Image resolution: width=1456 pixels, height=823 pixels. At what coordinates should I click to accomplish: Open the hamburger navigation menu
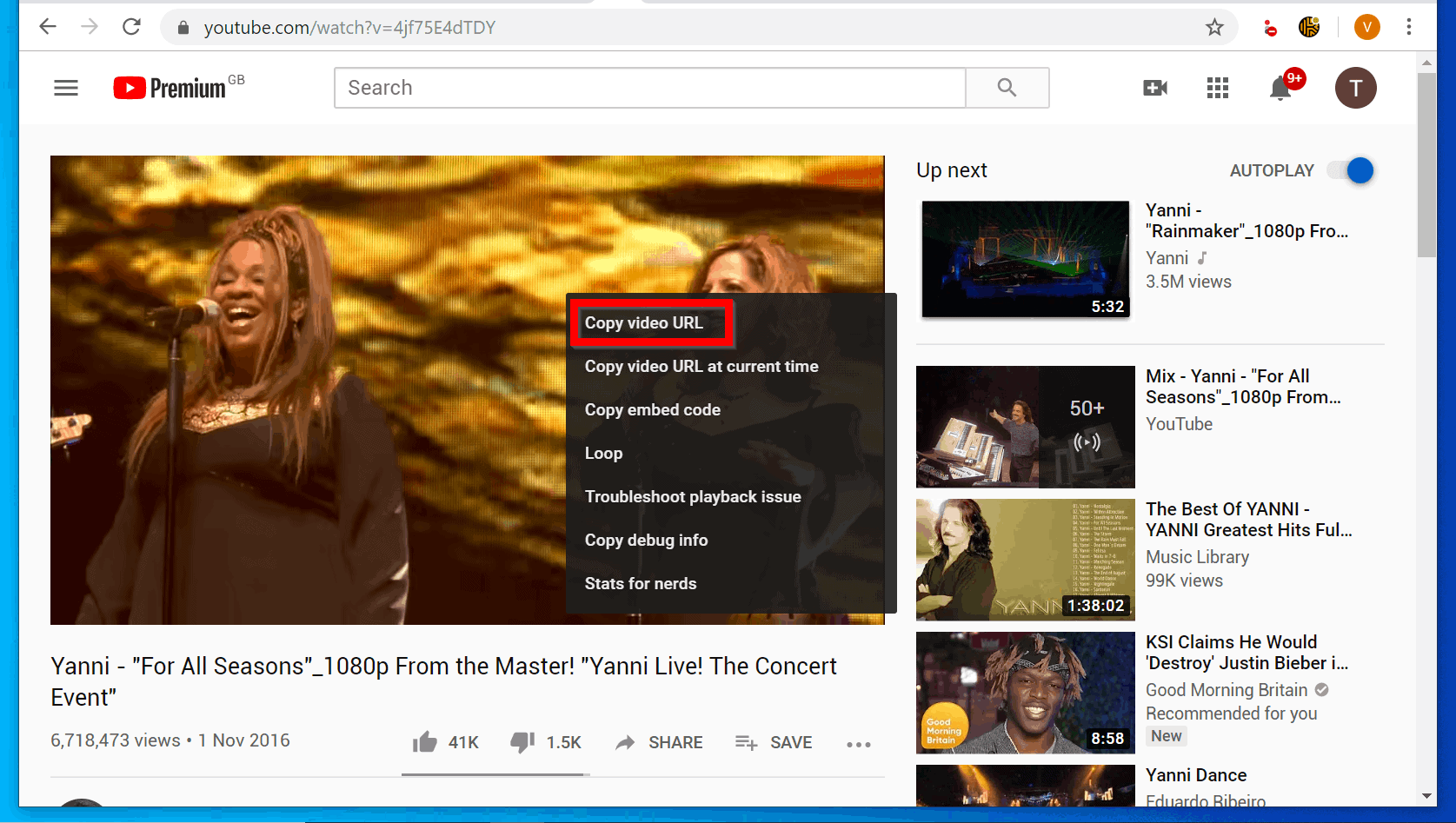pyautogui.click(x=66, y=88)
